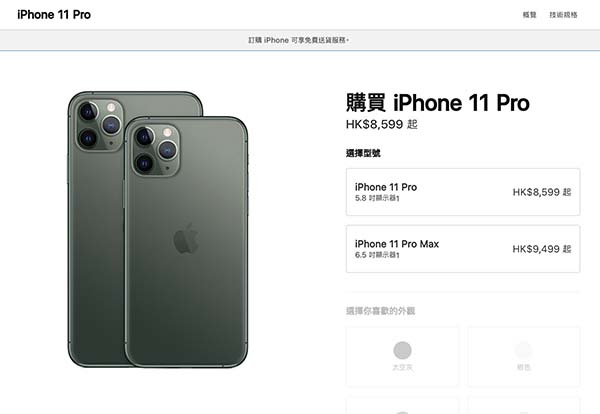Open the 概覽 overview tab
Image resolution: width=600 pixels, height=414 pixels.
pyautogui.click(x=530, y=15)
